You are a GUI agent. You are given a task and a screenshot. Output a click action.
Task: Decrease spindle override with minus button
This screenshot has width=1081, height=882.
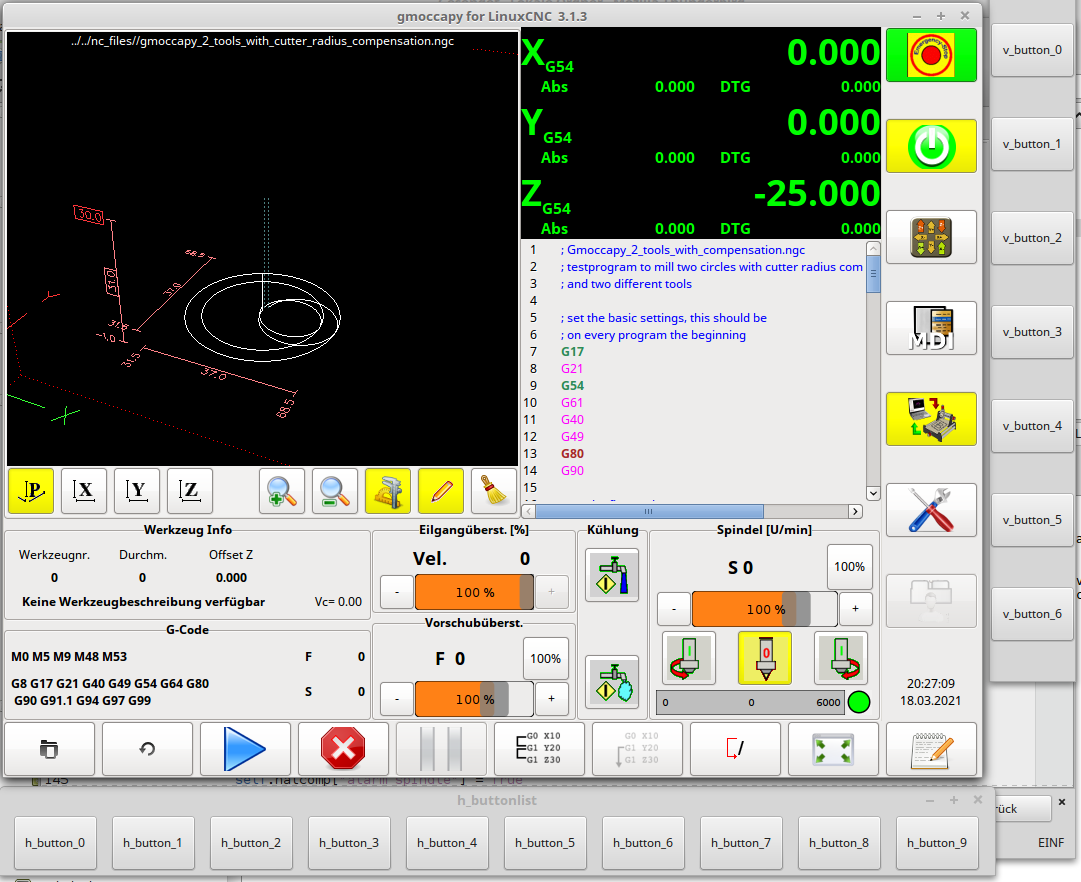pyautogui.click(x=674, y=609)
